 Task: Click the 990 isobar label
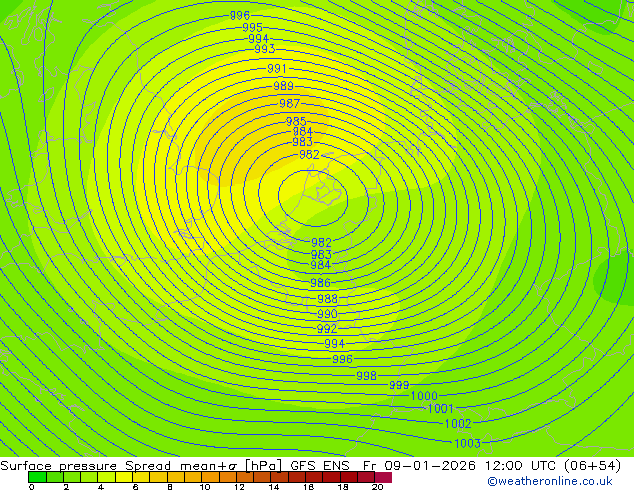(x=327, y=314)
